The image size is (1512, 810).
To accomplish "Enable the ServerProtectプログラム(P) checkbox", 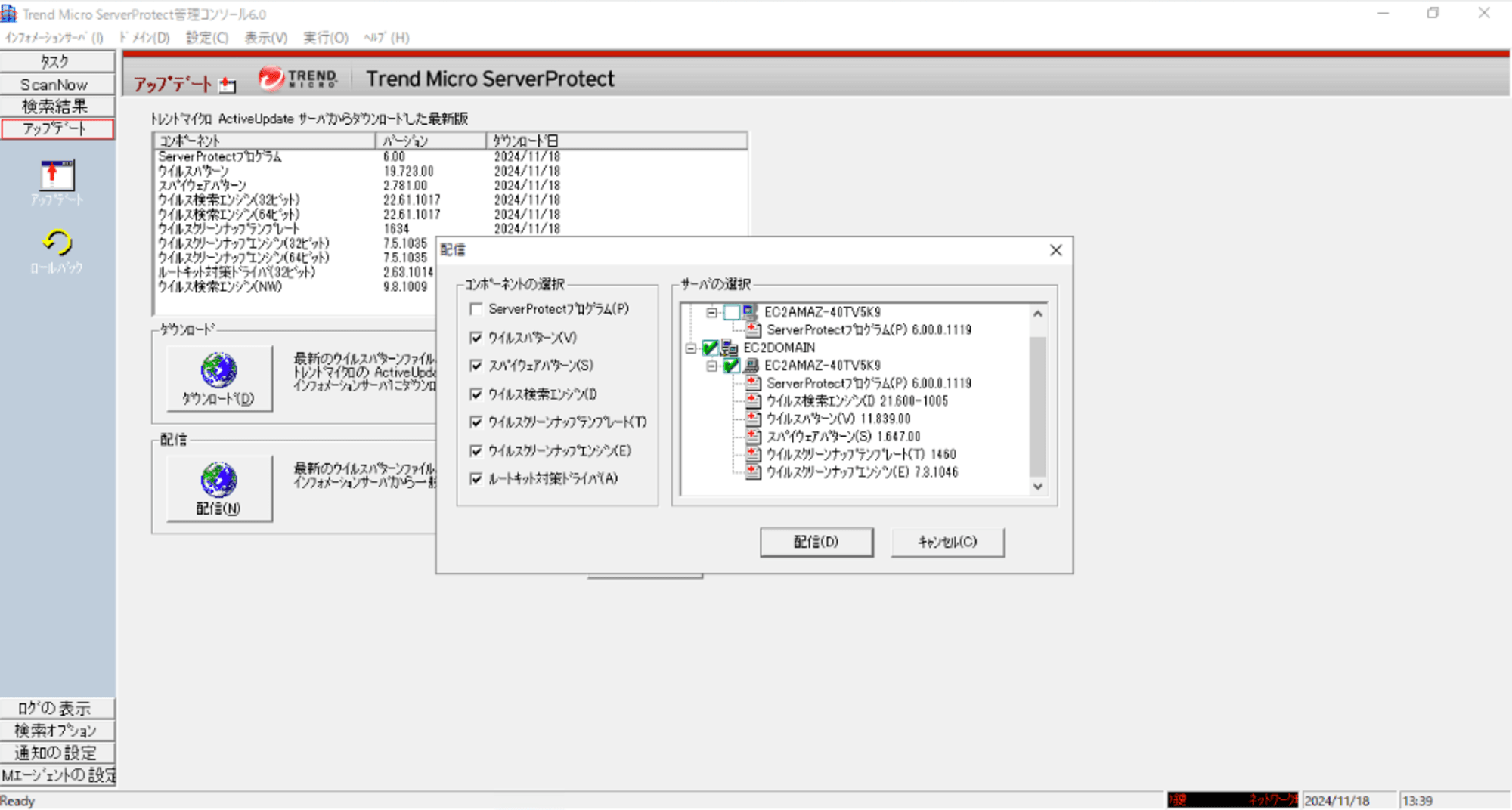I will [476, 309].
